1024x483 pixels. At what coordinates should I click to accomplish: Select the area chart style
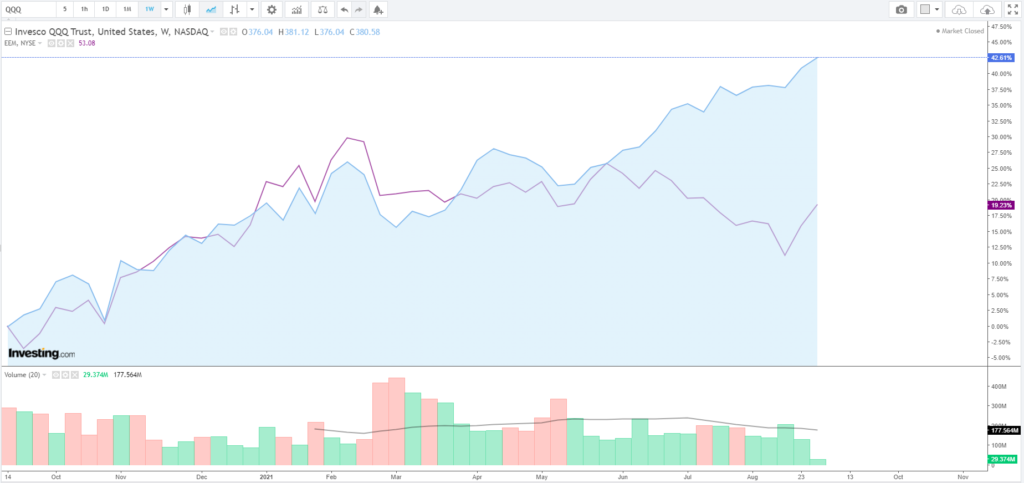pyautogui.click(x=210, y=10)
